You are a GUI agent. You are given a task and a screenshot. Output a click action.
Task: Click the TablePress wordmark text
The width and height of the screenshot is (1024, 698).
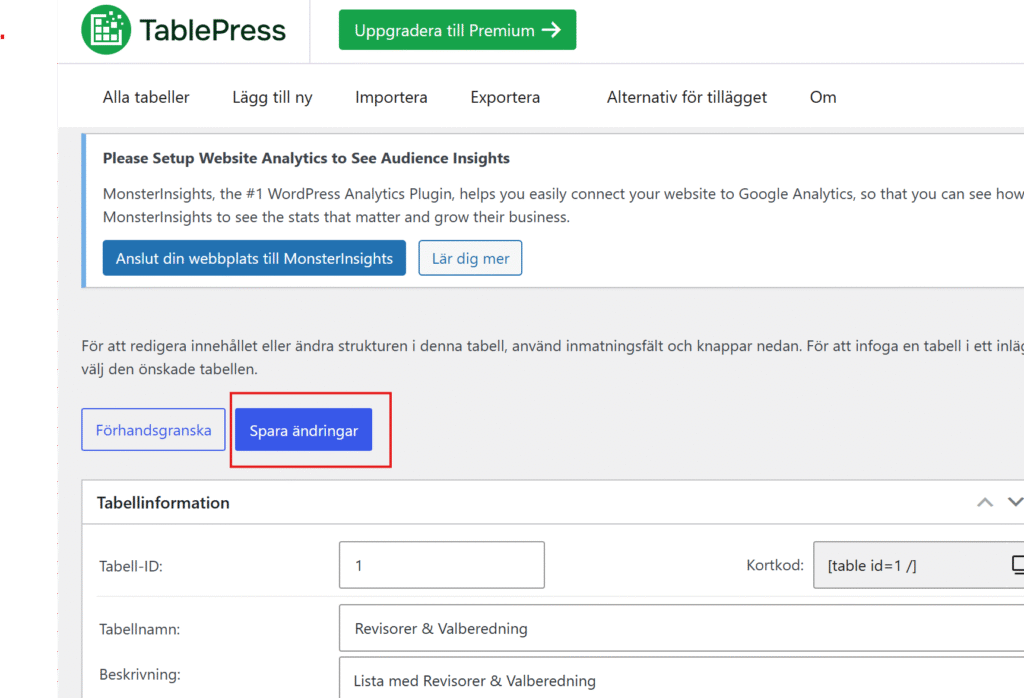pos(212,30)
